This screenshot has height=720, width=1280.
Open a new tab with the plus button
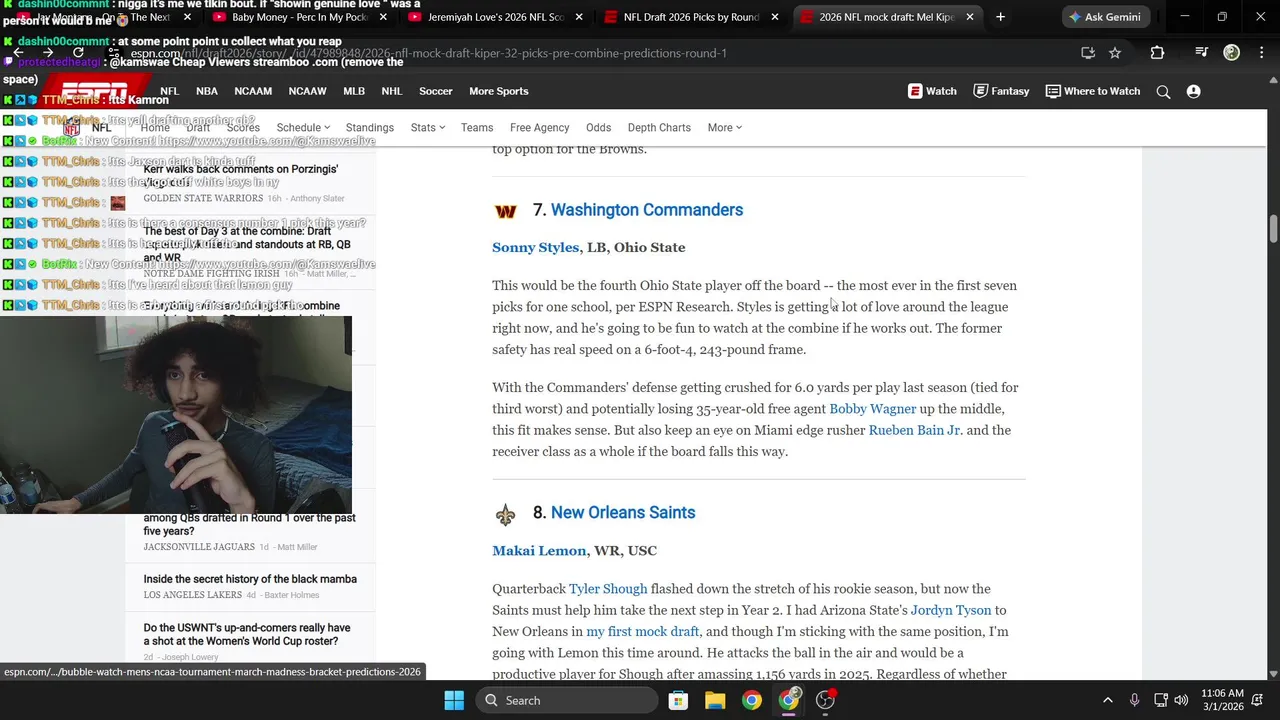tap(1000, 17)
